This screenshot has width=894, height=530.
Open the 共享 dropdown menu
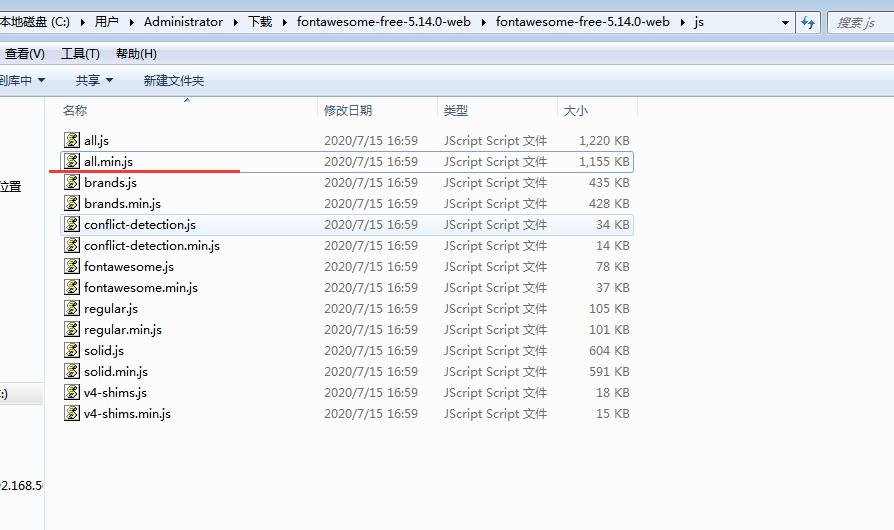(x=94, y=80)
